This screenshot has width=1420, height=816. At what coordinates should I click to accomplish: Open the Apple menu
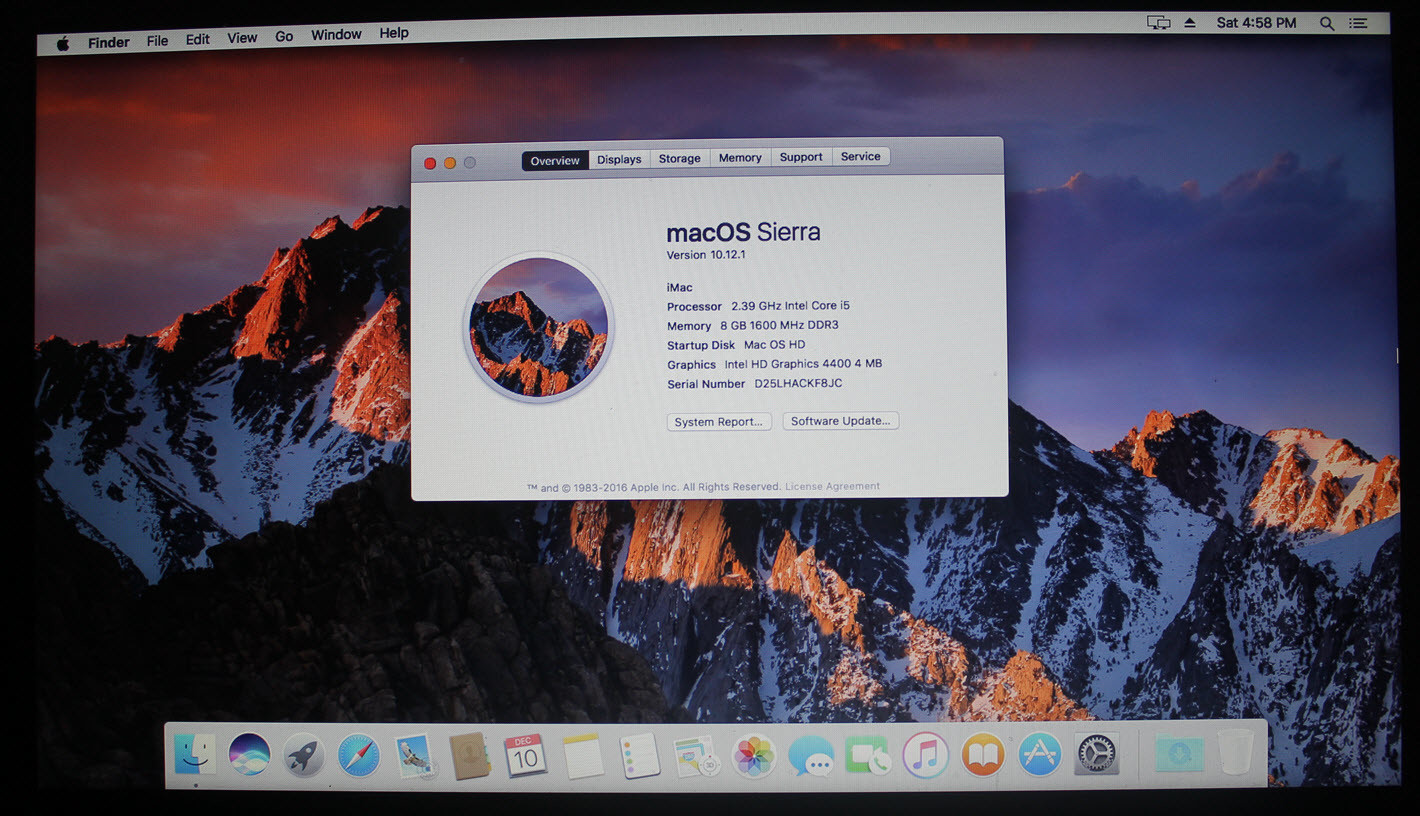point(63,43)
